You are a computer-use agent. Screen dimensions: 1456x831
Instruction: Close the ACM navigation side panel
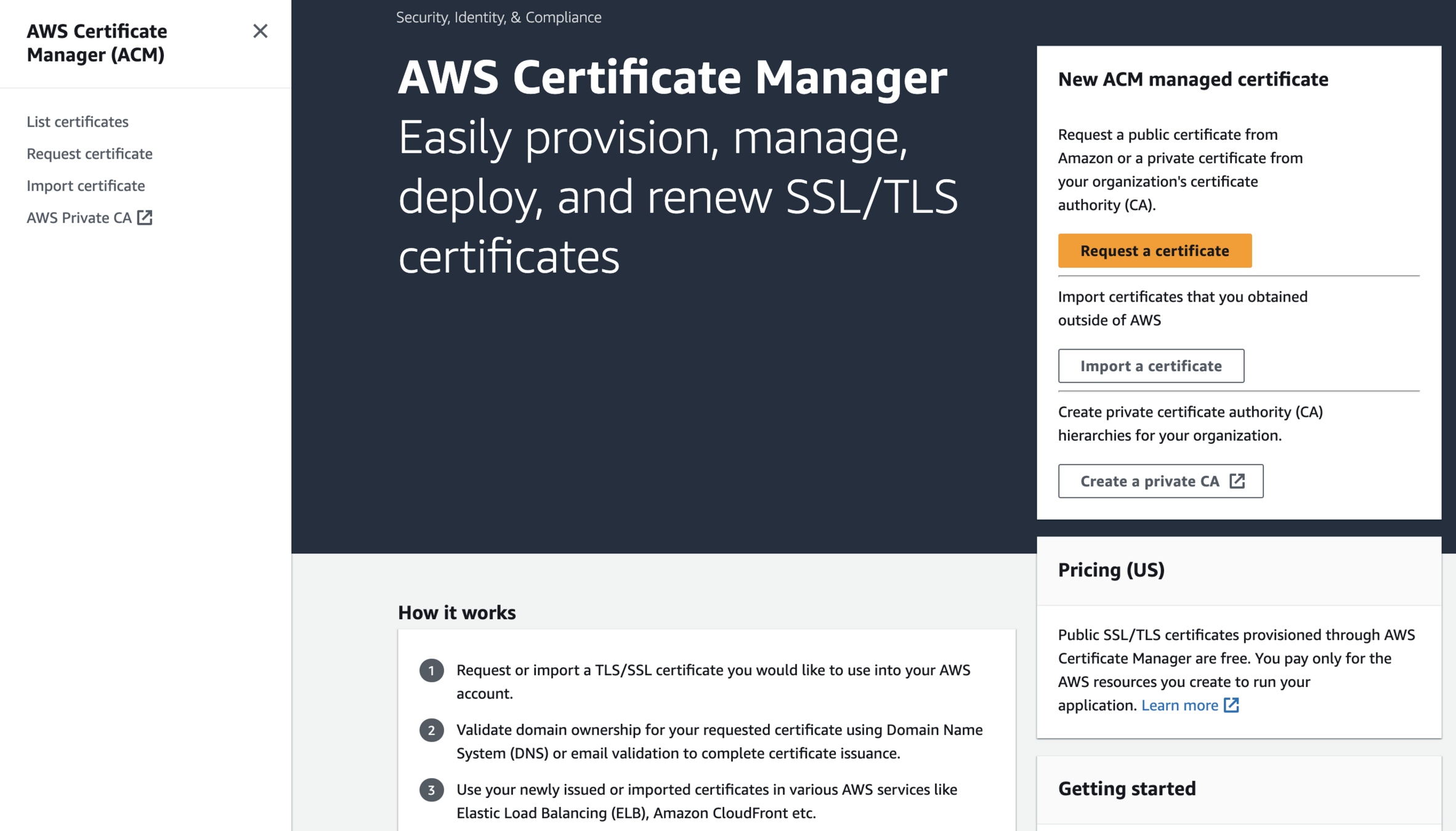click(260, 31)
